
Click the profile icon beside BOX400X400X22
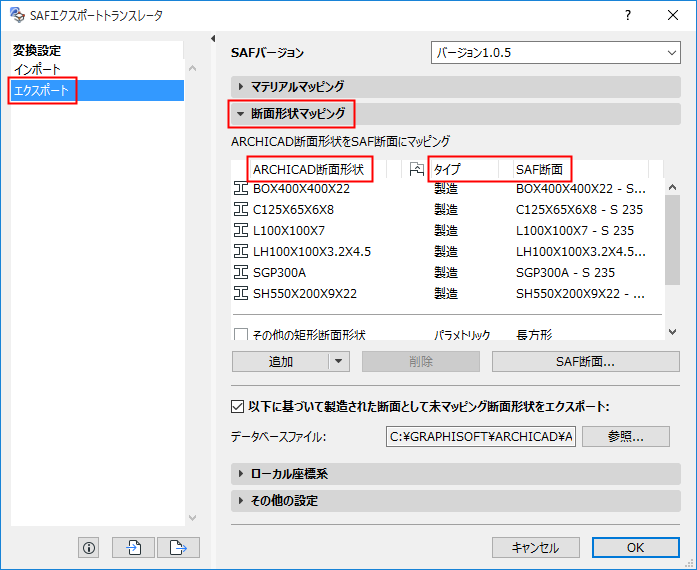click(240, 189)
